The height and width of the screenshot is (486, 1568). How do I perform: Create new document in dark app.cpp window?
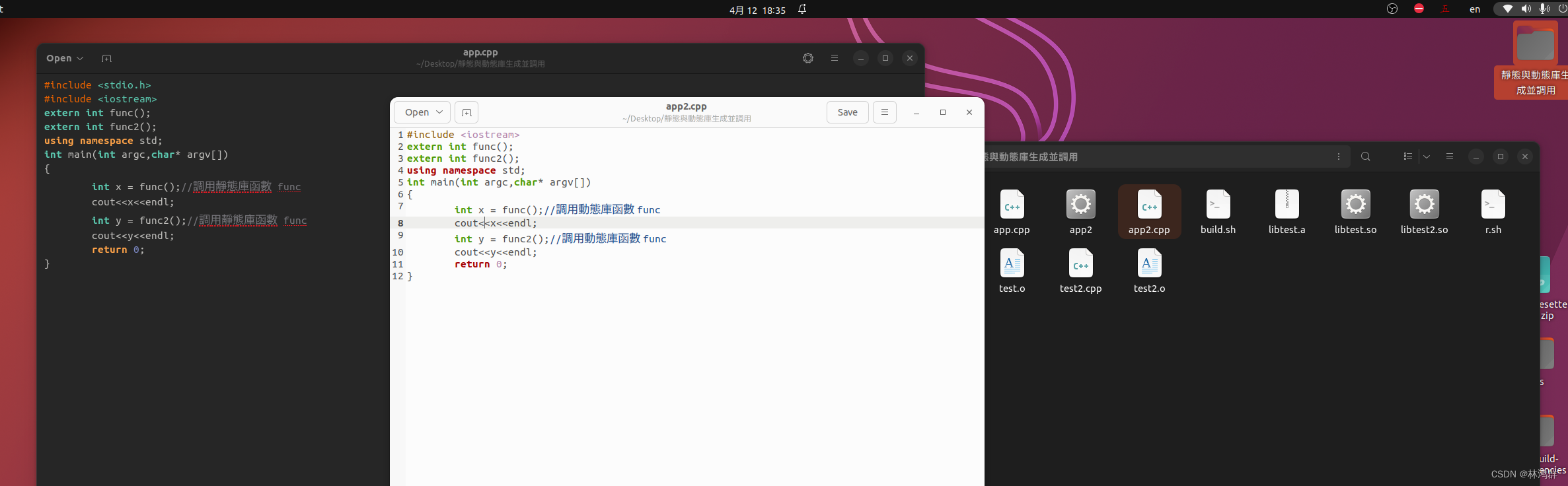point(106,58)
